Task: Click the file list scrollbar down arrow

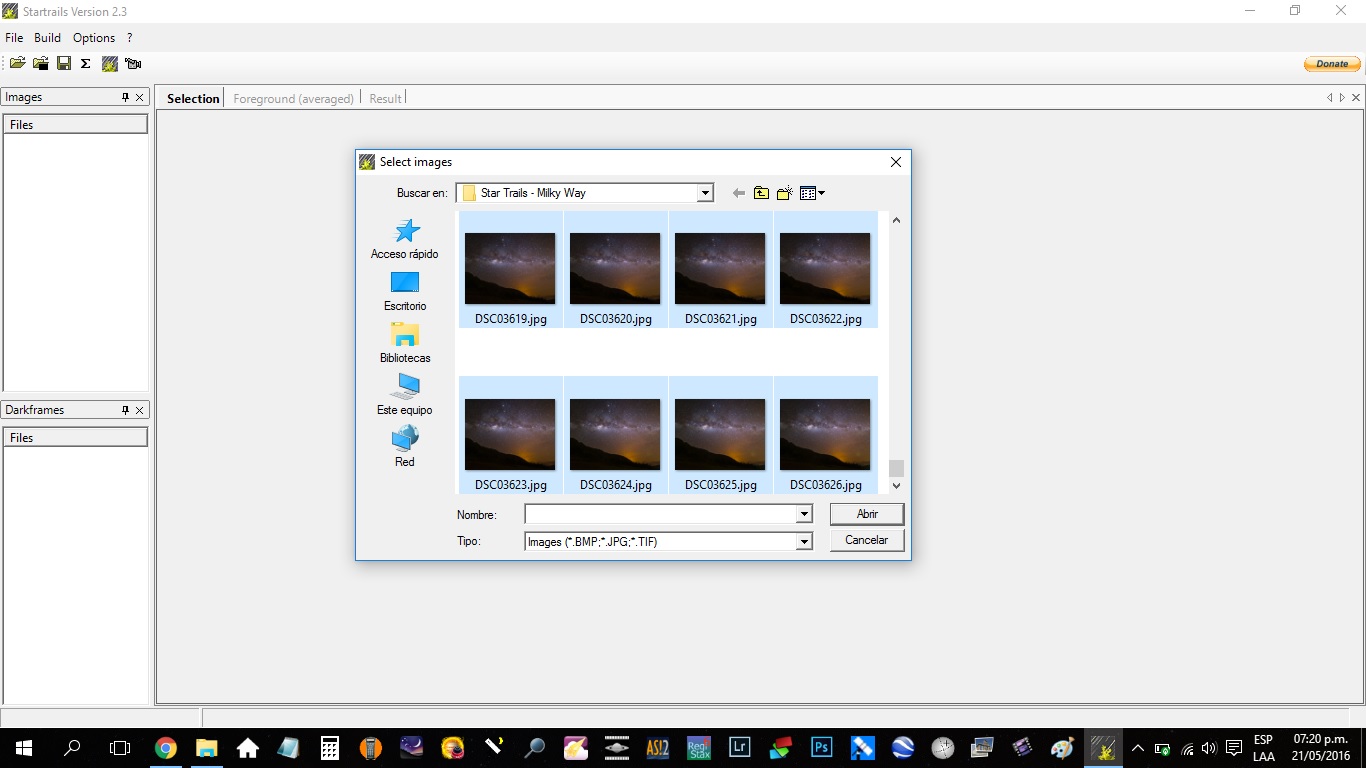Action: pyautogui.click(x=896, y=485)
